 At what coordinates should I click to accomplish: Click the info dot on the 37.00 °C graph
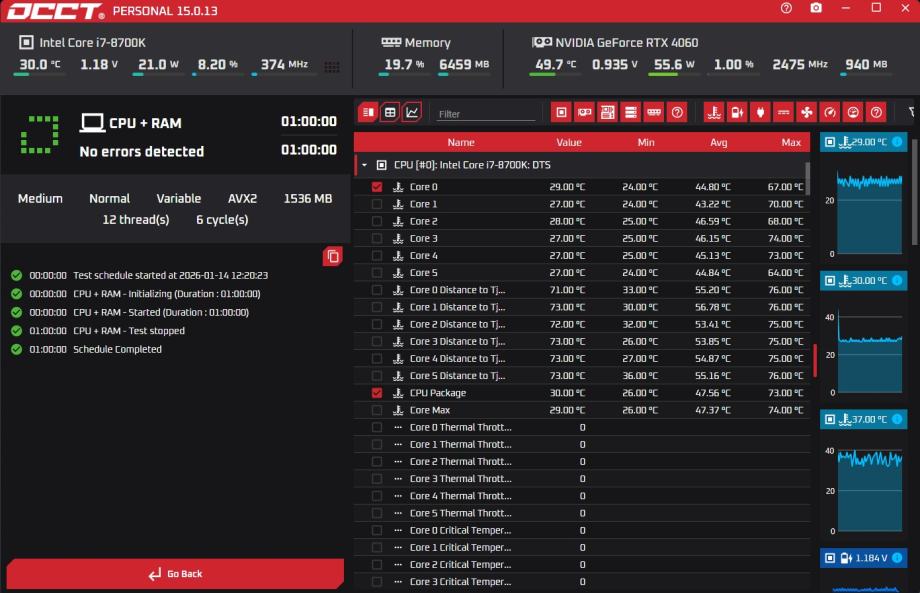click(x=897, y=419)
